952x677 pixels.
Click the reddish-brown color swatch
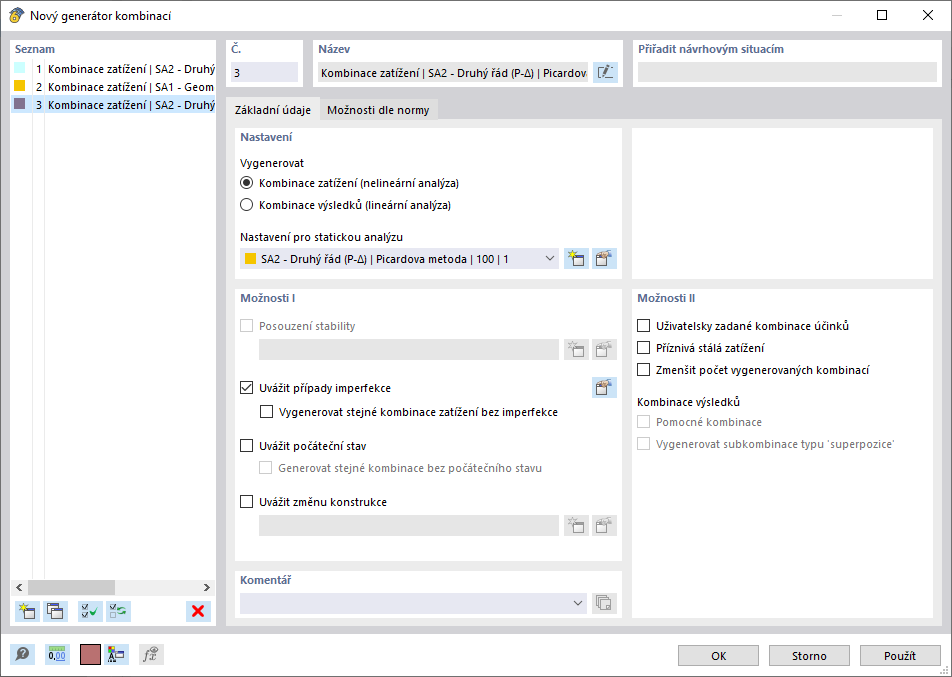90,655
